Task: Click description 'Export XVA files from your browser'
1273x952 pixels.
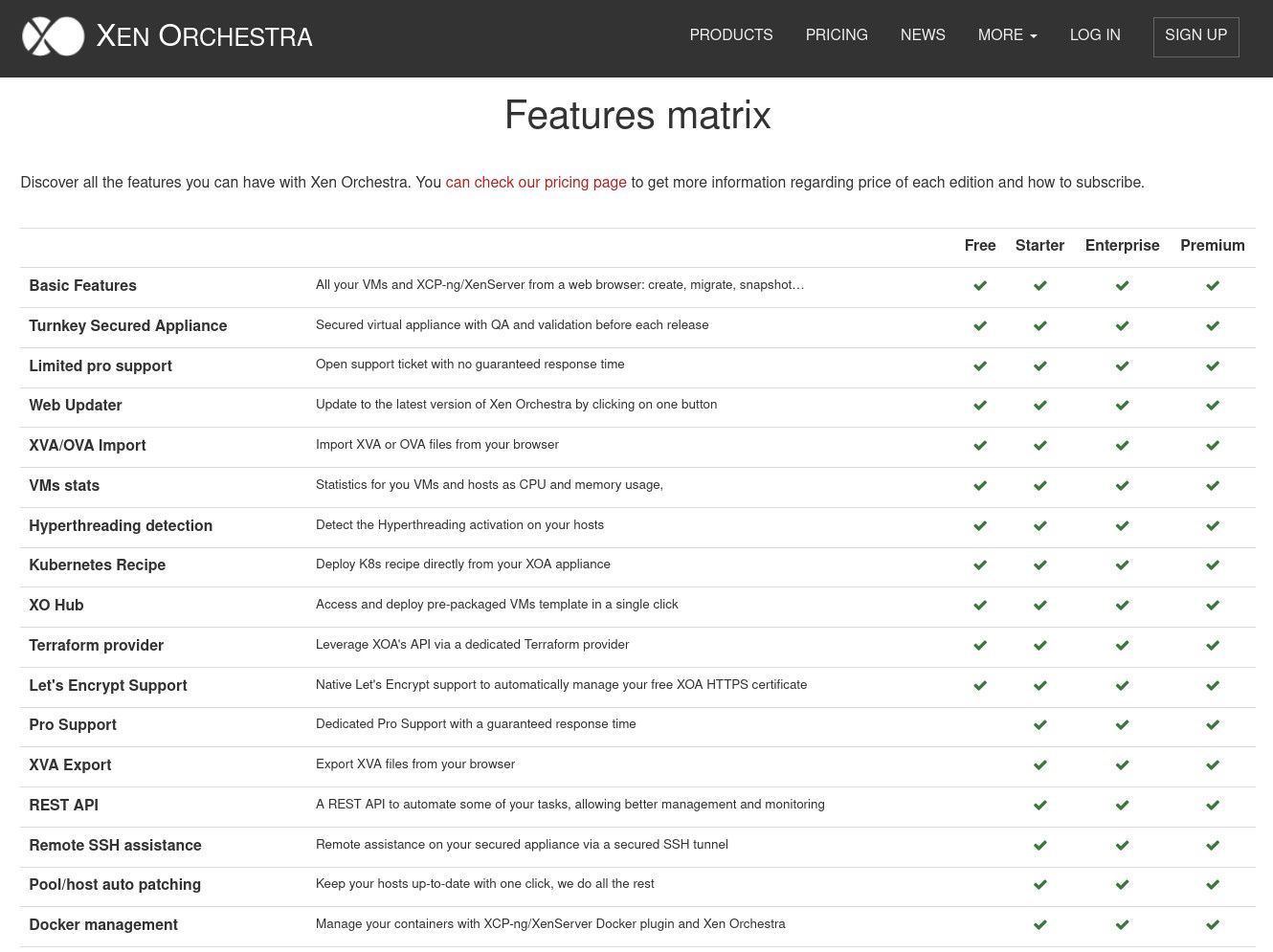Action: [x=415, y=764]
